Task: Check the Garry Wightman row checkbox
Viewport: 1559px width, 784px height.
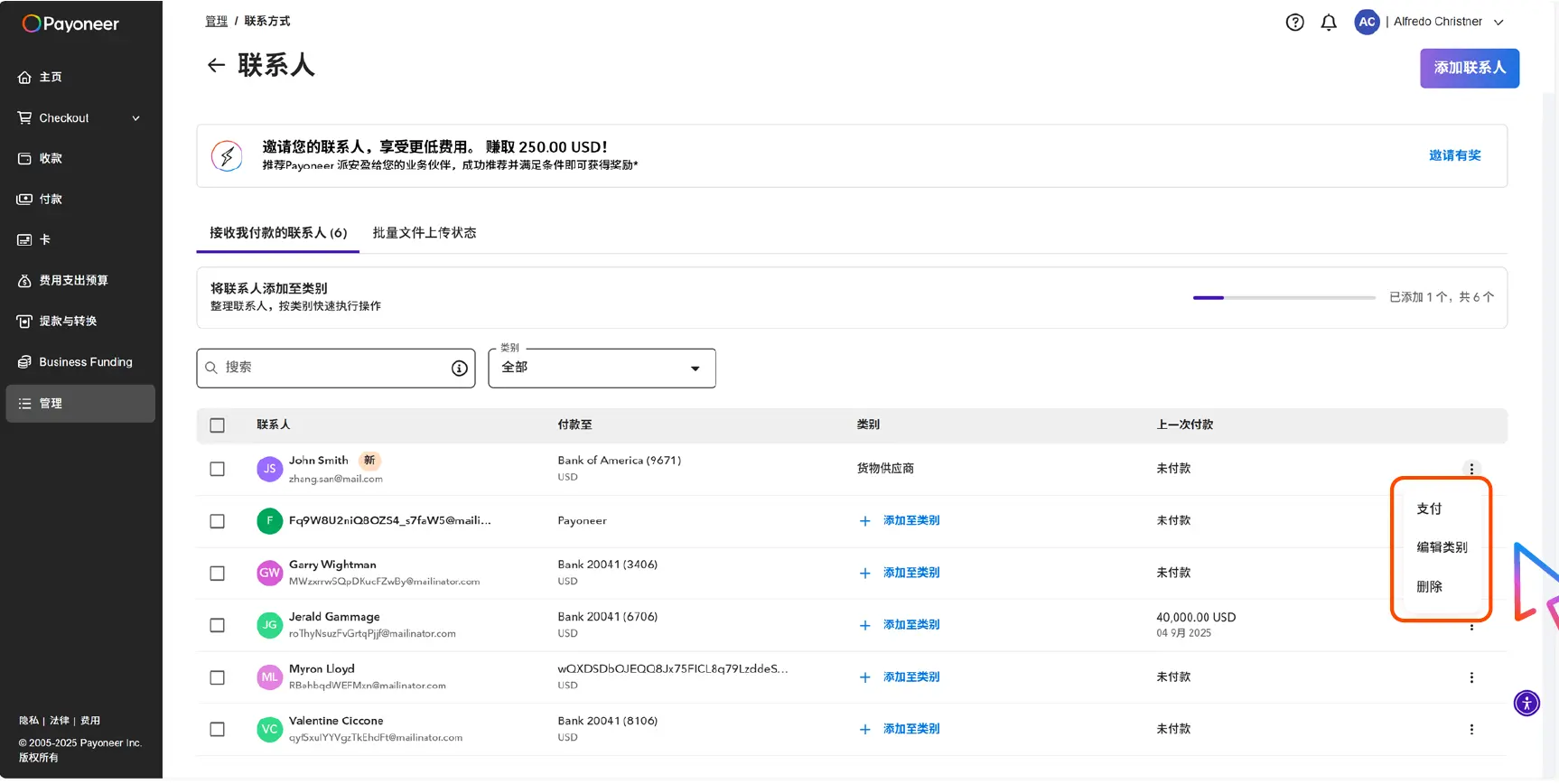Action: [217, 574]
